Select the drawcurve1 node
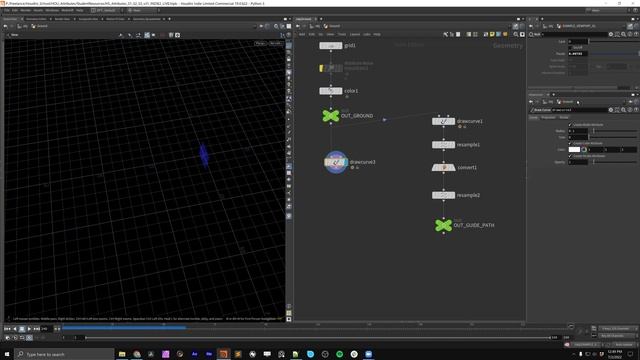Screen dimensions: 640x360 coord(443,121)
